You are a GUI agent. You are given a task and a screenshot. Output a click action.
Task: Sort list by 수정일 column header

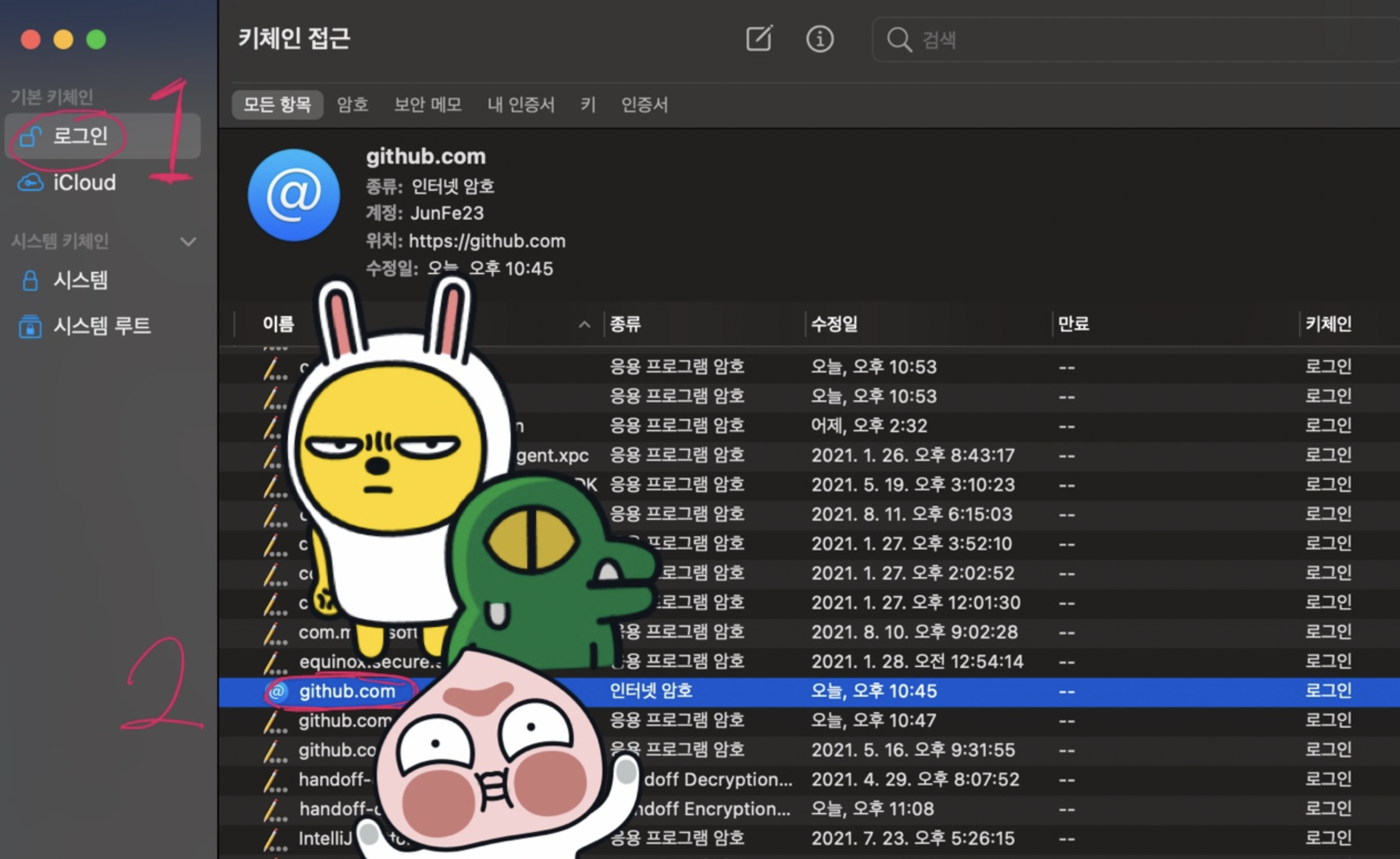(x=834, y=324)
